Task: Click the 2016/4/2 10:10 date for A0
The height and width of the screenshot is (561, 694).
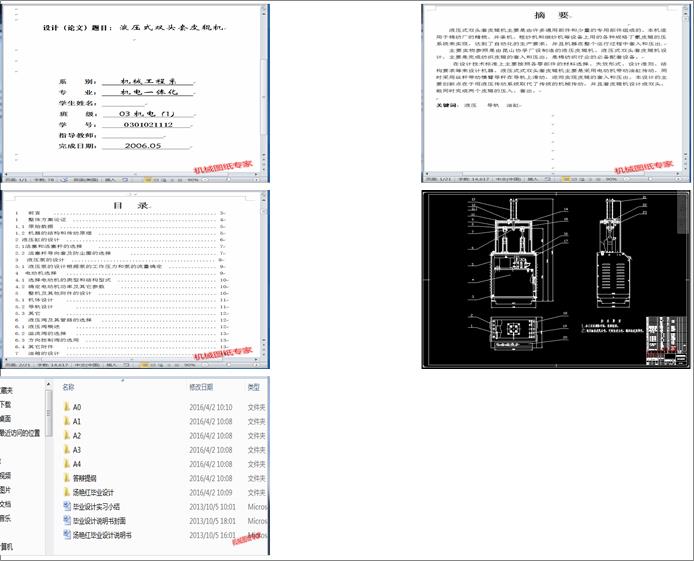Action: [x=211, y=407]
